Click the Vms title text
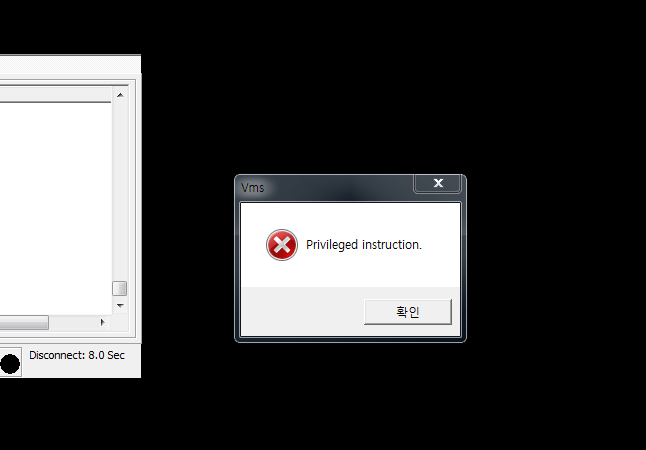Viewport: 646px width, 450px height. coord(253,188)
